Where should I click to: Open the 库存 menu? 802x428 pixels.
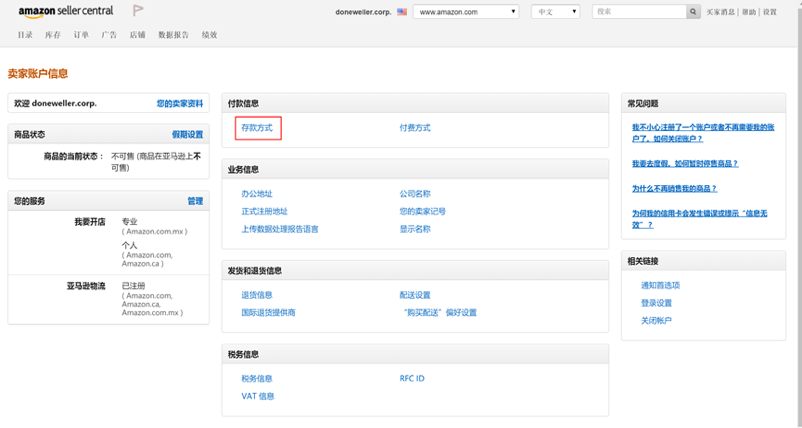pyautogui.click(x=53, y=35)
